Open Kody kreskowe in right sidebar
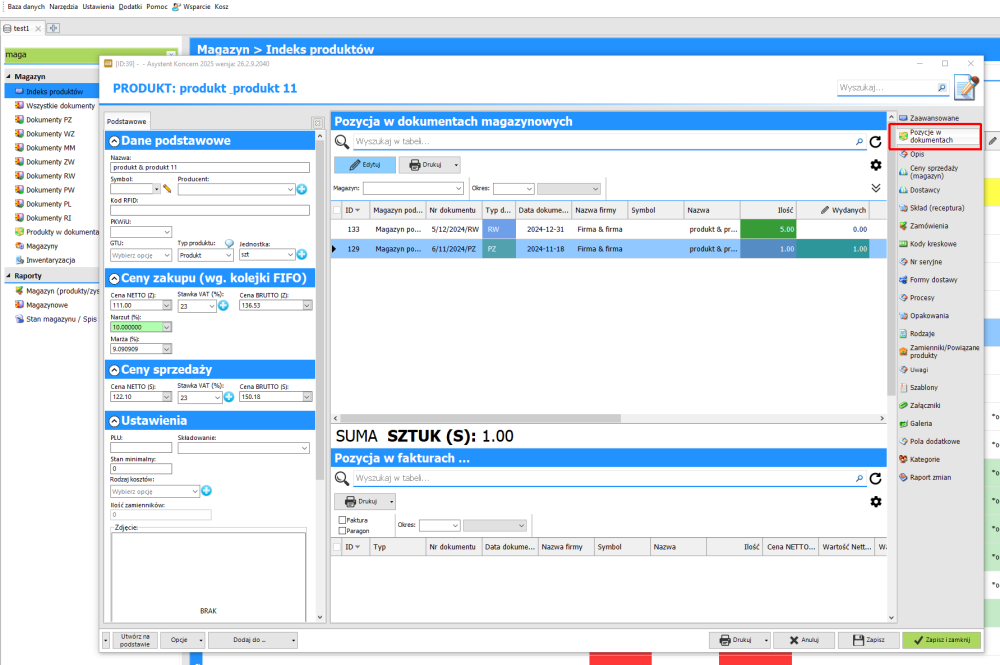Screen dimensions: 1000x665 932,243
